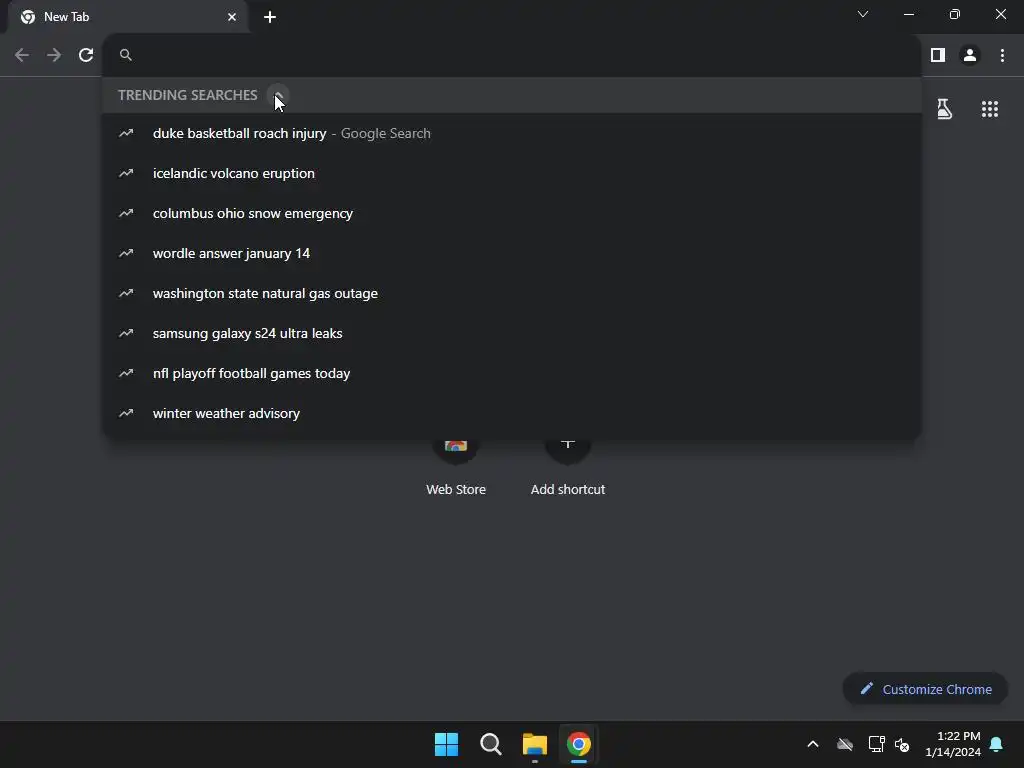Click the search magnifier icon in address bar
1024x768 pixels.
pyautogui.click(x=126, y=56)
